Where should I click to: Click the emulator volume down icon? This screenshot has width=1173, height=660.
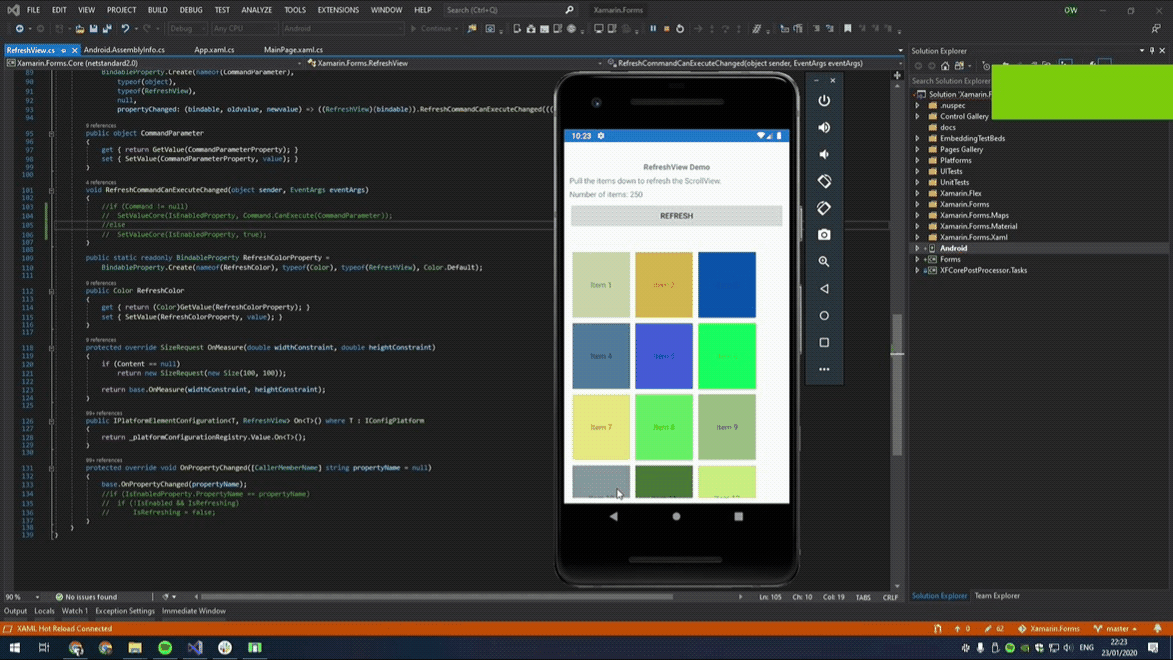824,155
